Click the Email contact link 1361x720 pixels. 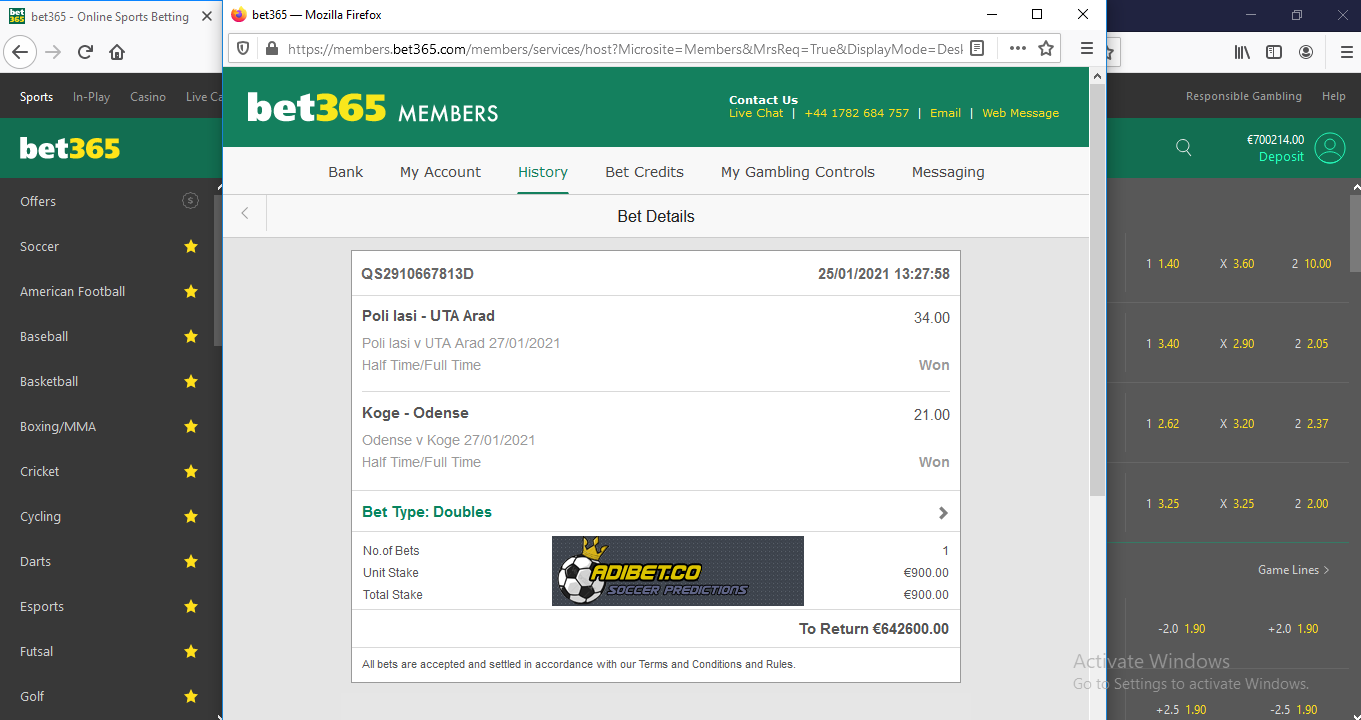tap(945, 113)
